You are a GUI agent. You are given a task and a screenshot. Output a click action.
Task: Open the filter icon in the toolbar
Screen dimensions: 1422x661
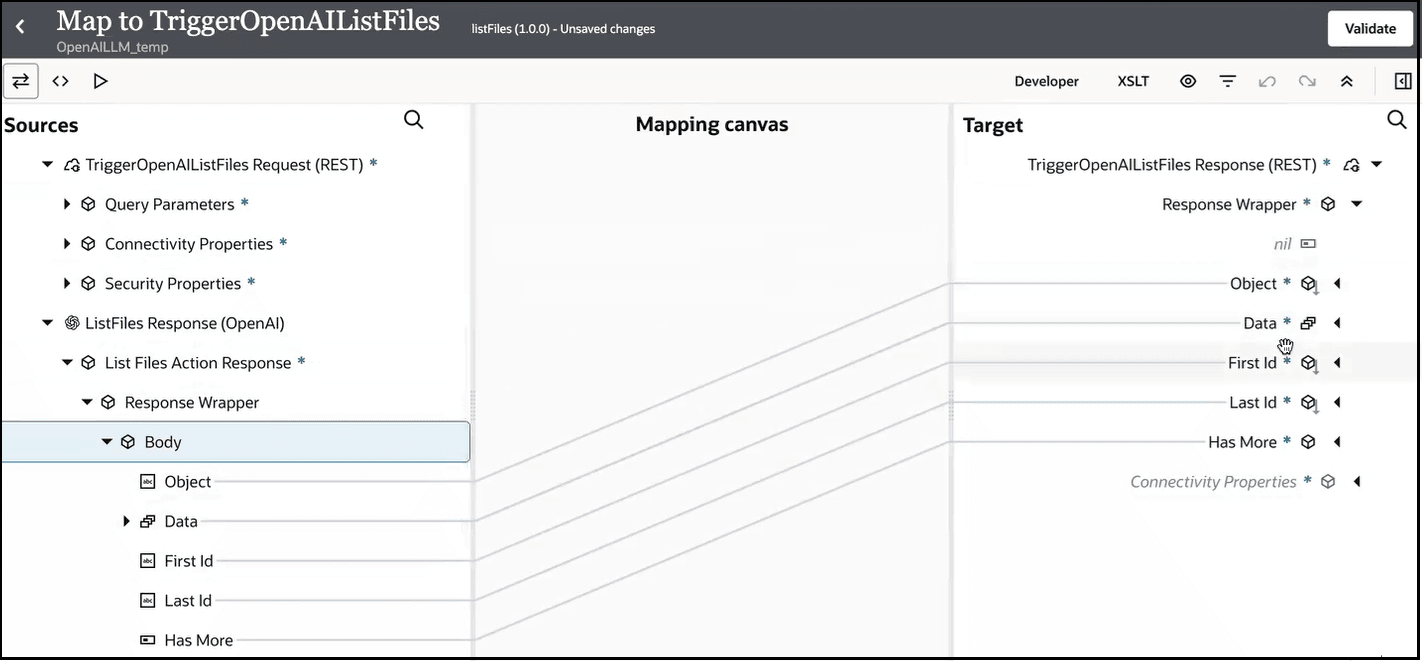[x=1227, y=81]
